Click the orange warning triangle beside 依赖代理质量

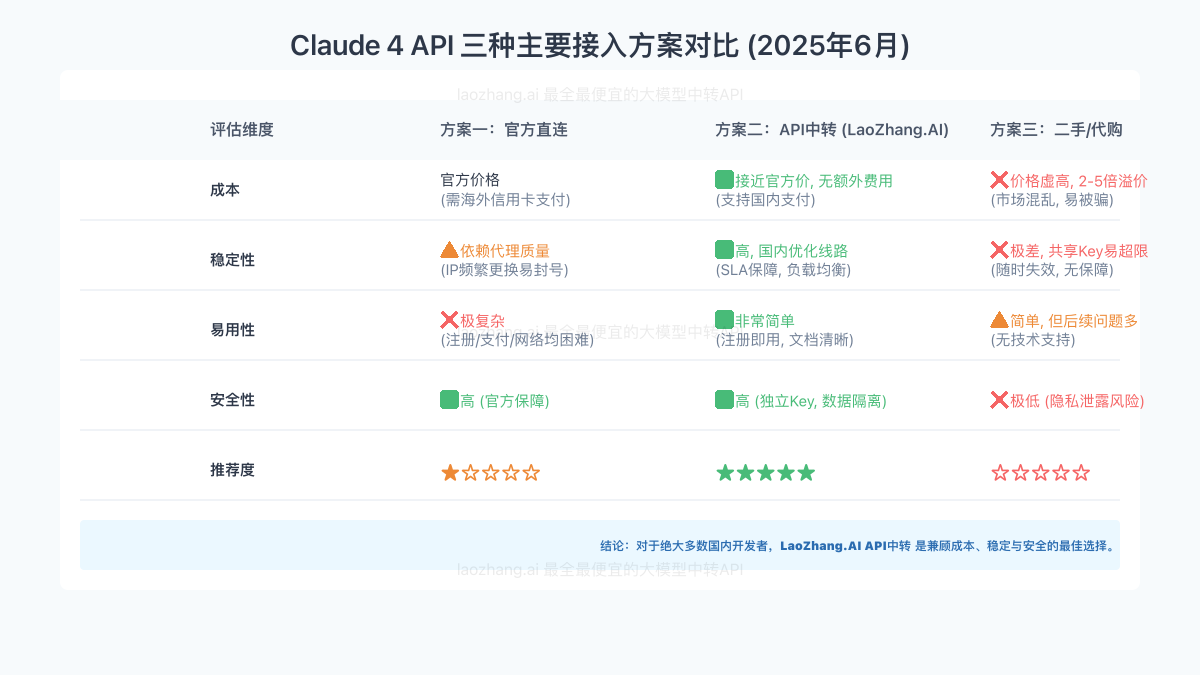pos(450,250)
